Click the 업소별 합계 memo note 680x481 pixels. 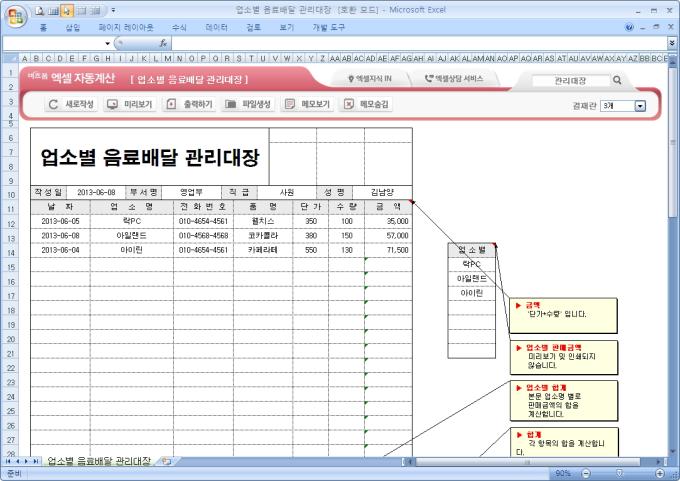[x=563, y=401]
